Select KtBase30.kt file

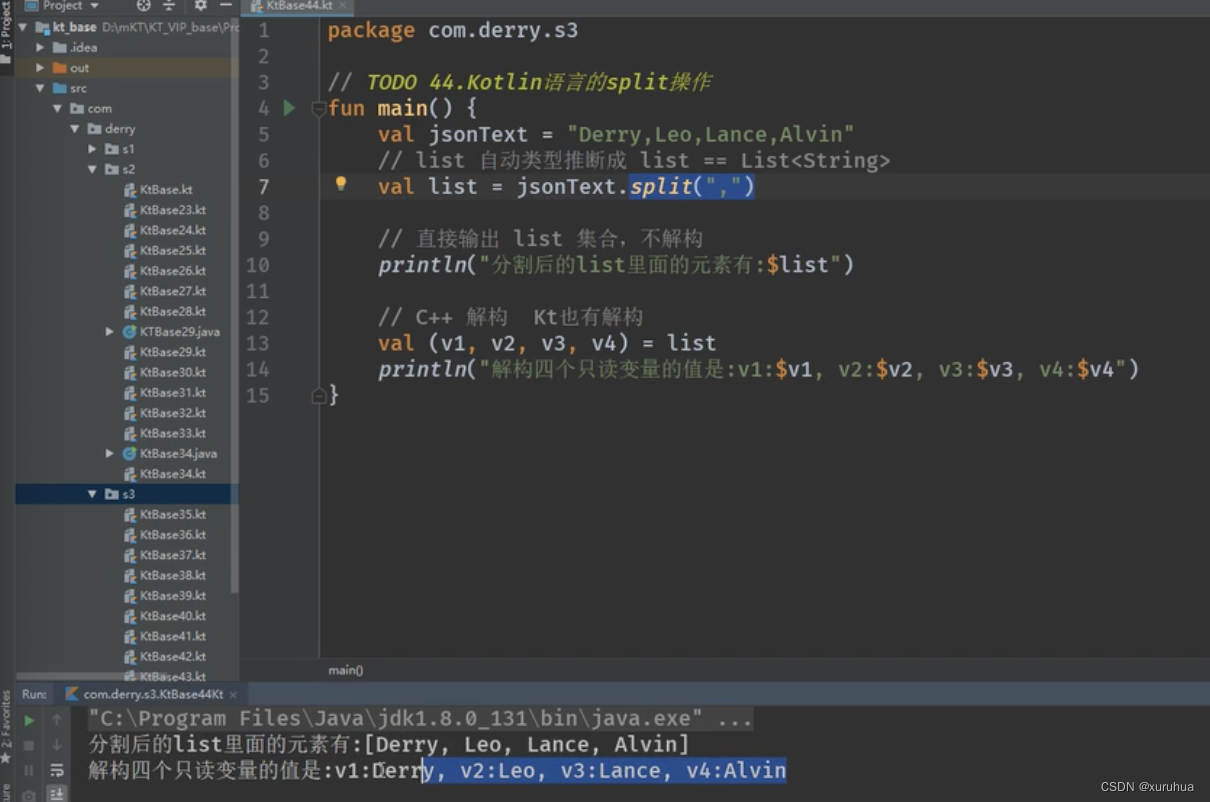click(x=165, y=372)
